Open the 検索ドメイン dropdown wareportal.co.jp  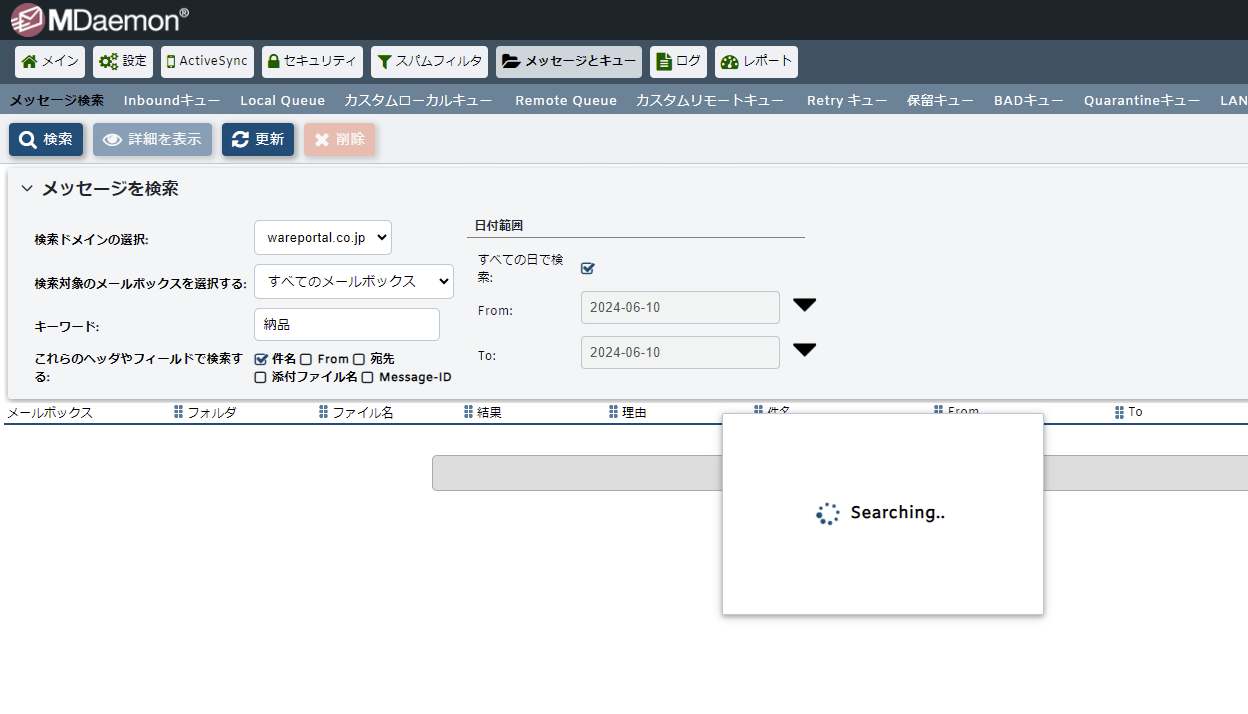pos(323,238)
